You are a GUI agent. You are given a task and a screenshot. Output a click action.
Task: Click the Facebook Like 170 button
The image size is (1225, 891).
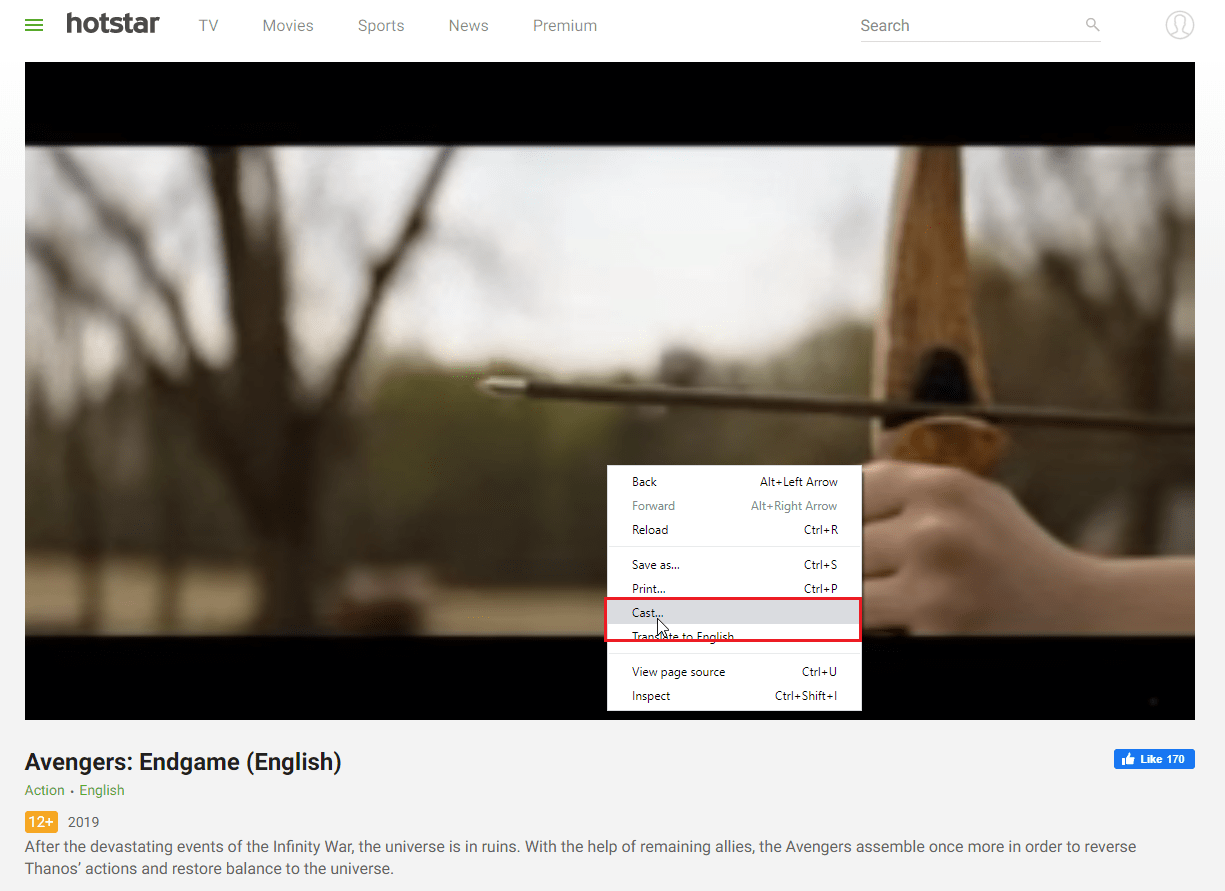click(1154, 759)
